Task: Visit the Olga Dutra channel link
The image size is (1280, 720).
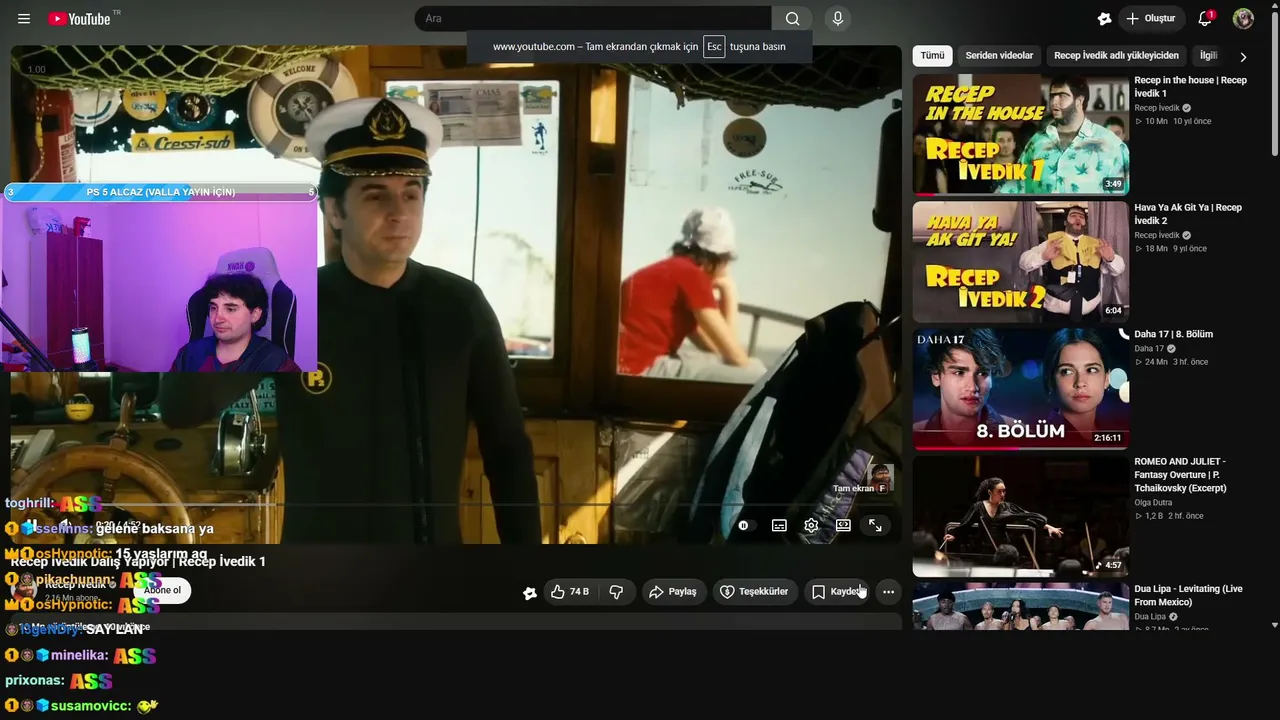Action: click(1153, 503)
